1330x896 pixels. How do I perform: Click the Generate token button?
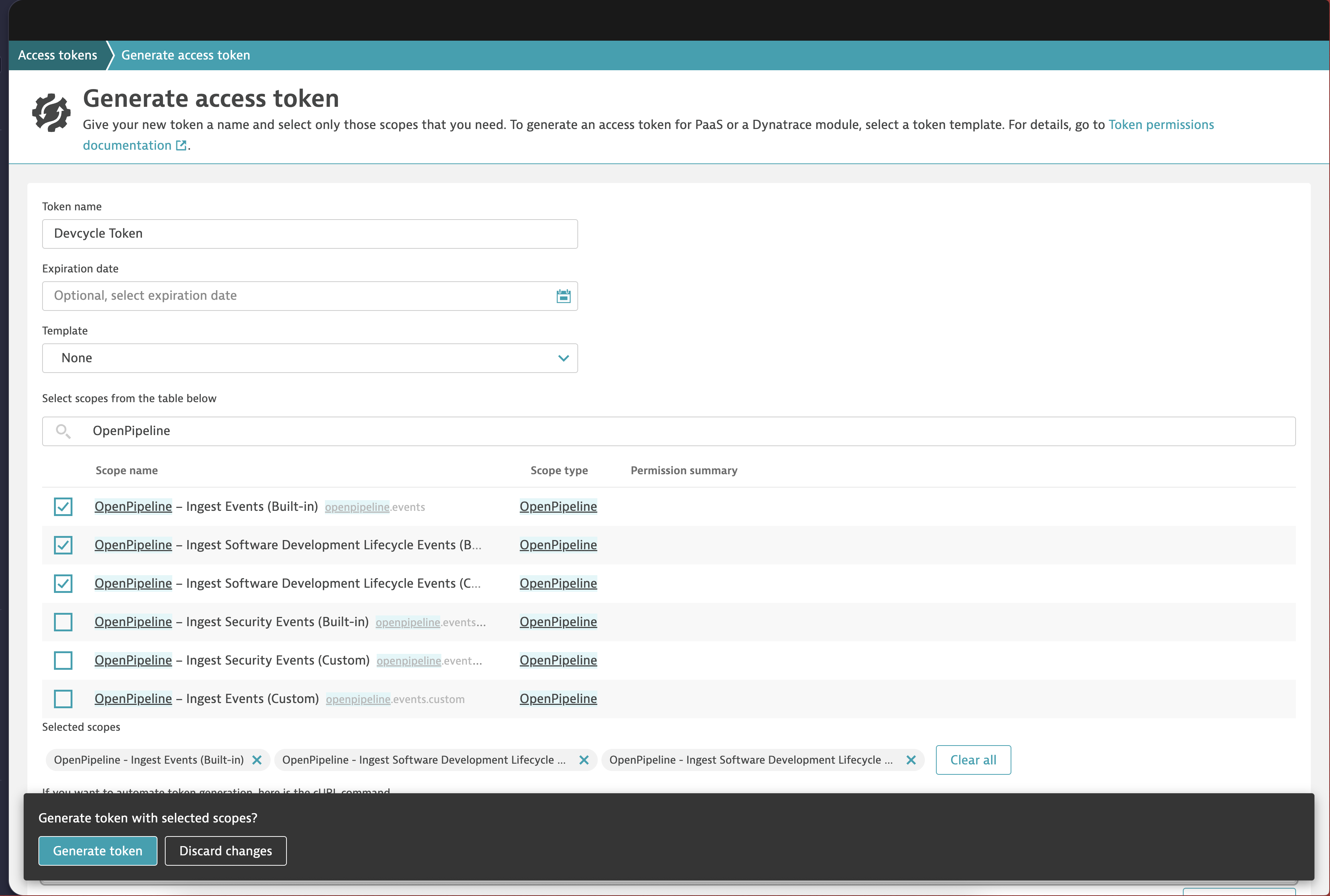tap(98, 850)
